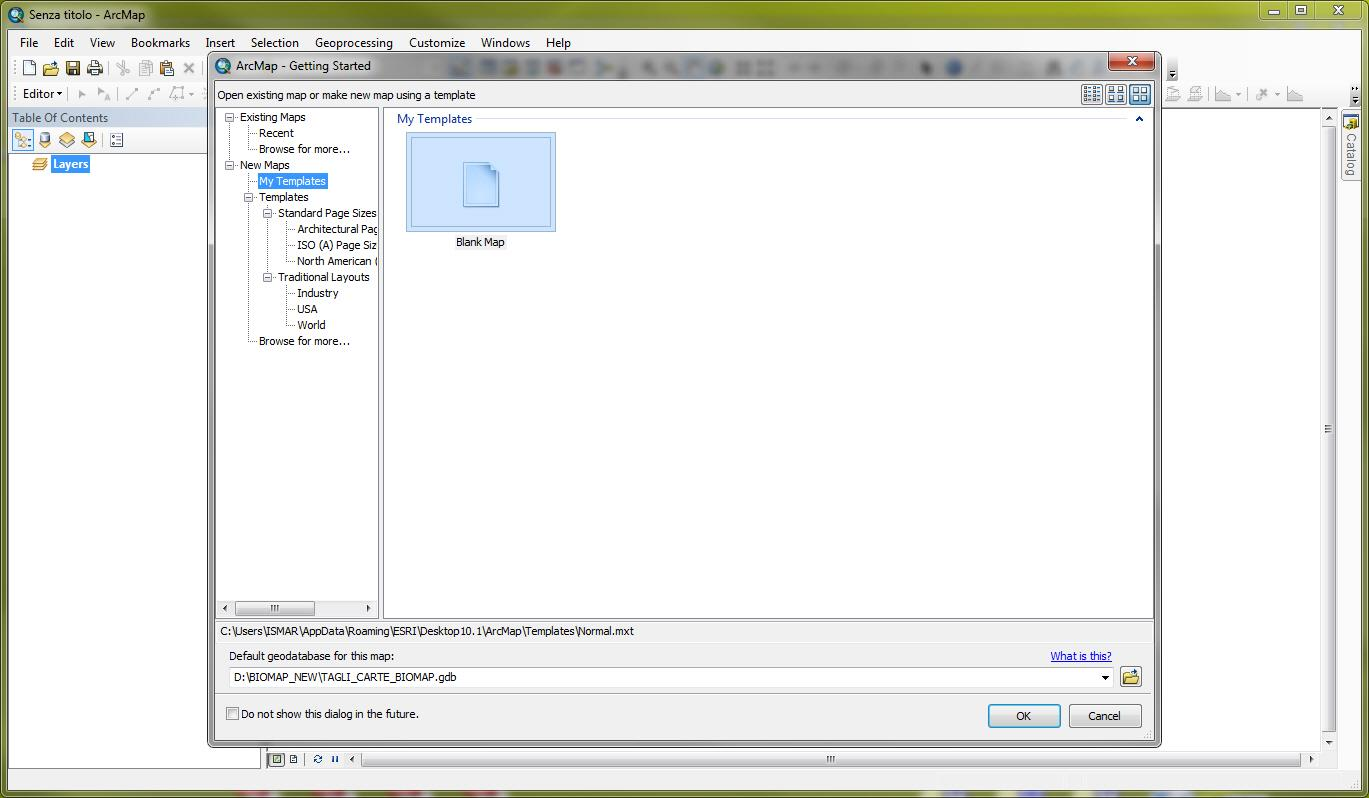1369x798 pixels.
Task: Select North American page sizes item
Action: 337,261
